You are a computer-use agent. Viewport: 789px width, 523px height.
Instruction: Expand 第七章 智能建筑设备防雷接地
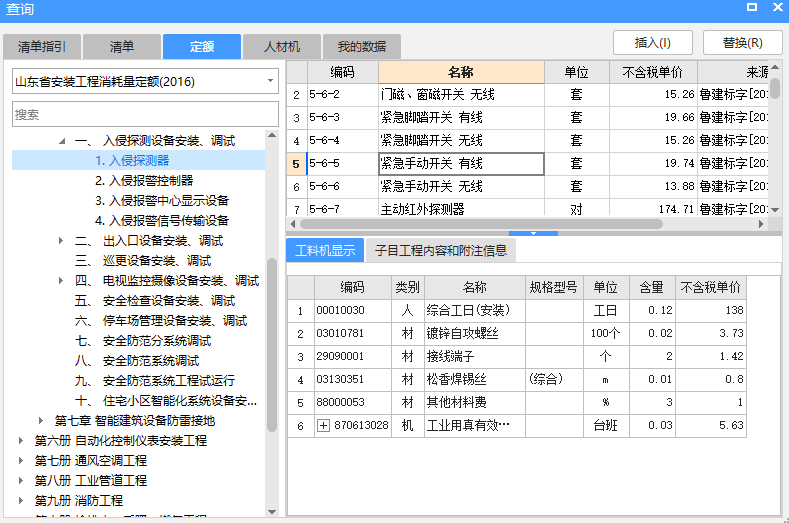(41, 420)
